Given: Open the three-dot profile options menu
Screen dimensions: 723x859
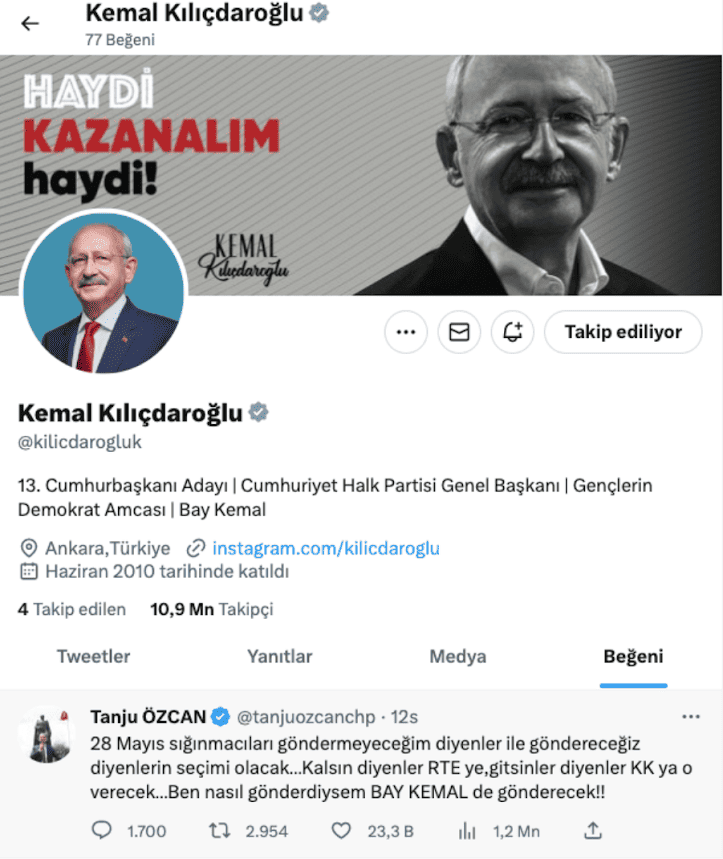Looking at the screenshot, I should 406,332.
